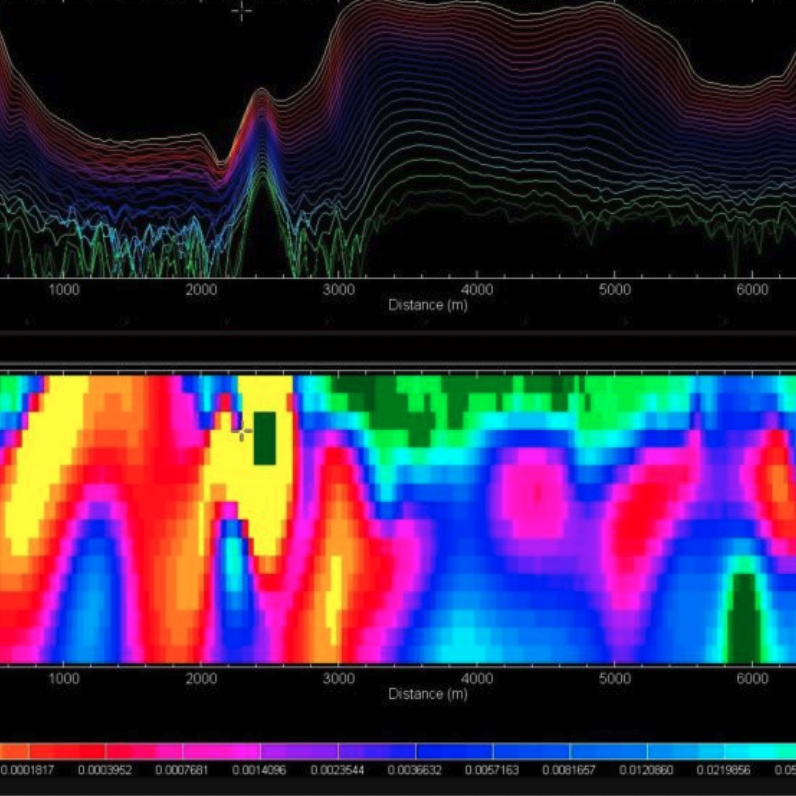Click the lower section's Distance (m) label
The height and width of the screenshot is (796, 796).
coord(427,694)
